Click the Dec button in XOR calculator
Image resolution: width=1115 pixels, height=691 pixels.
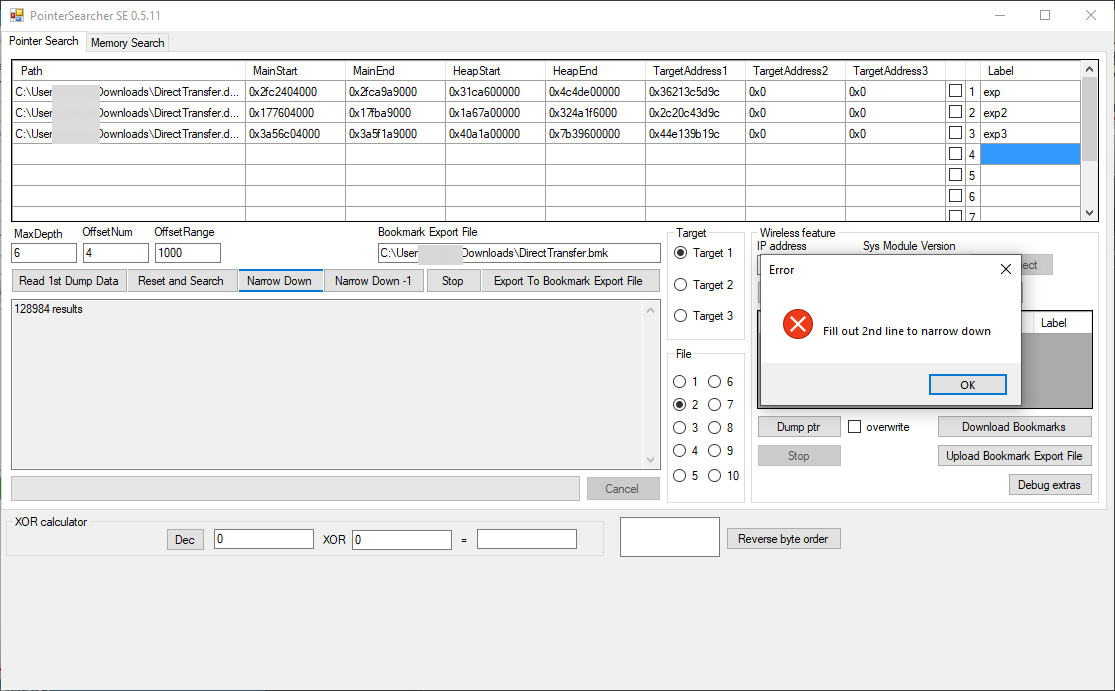click(185, 540)
